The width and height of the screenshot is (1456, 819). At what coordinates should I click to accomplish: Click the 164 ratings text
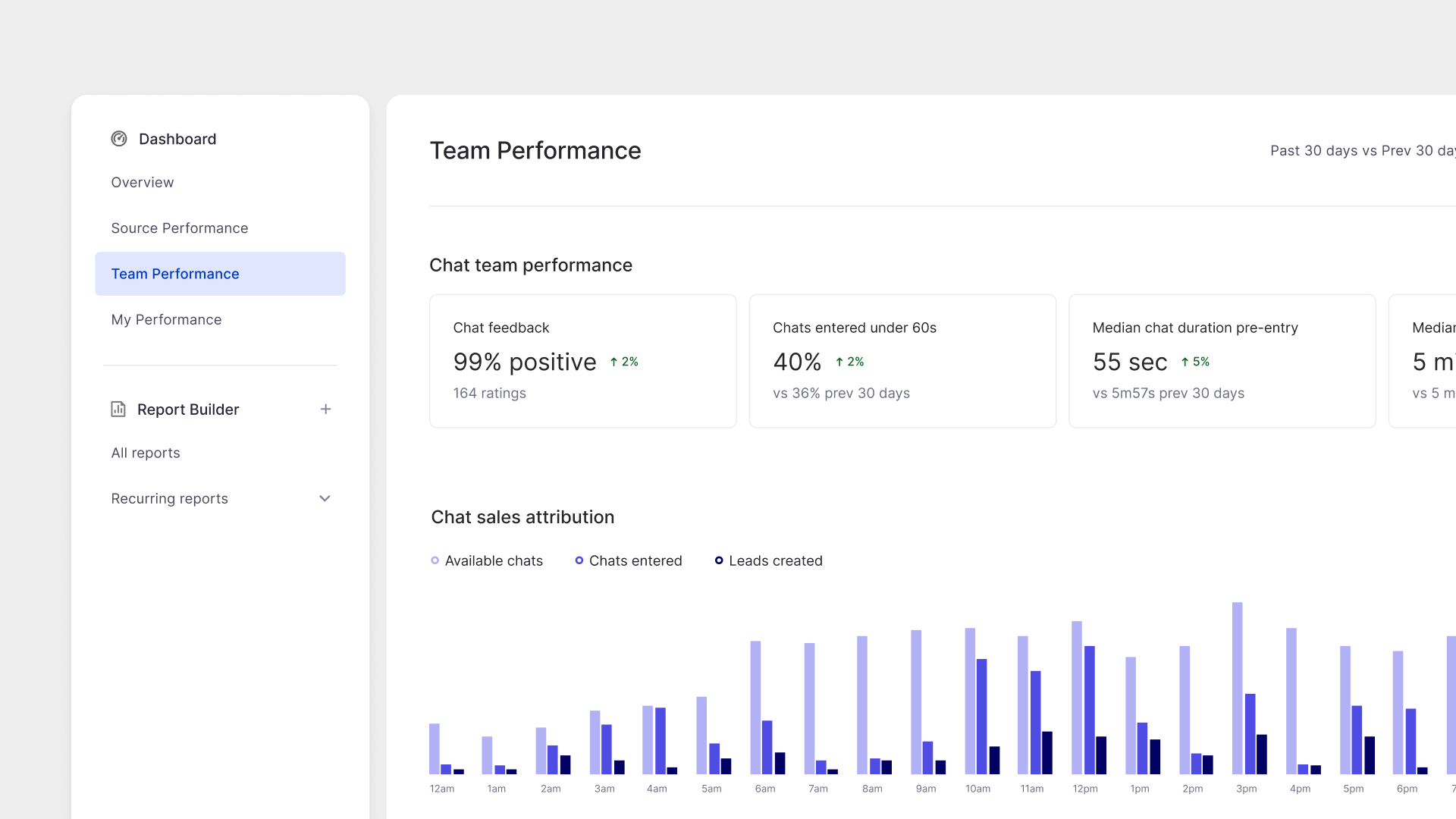click(x=490, y=394)
